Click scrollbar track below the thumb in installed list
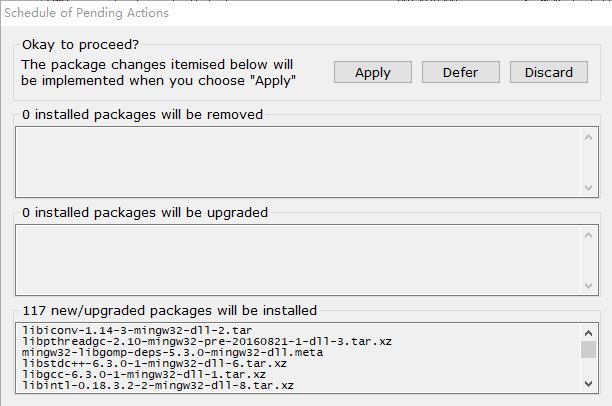Screen dimensions: 612x406 point(589,367)
